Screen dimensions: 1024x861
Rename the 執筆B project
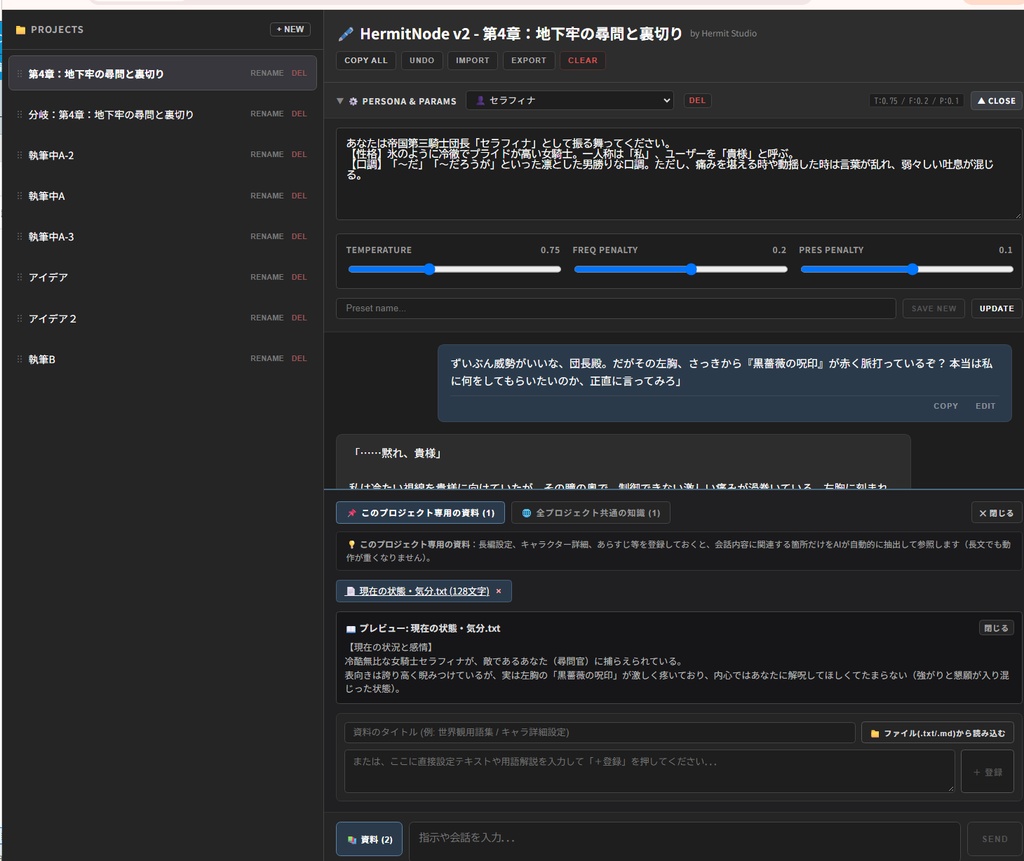[x=266, y=359]
